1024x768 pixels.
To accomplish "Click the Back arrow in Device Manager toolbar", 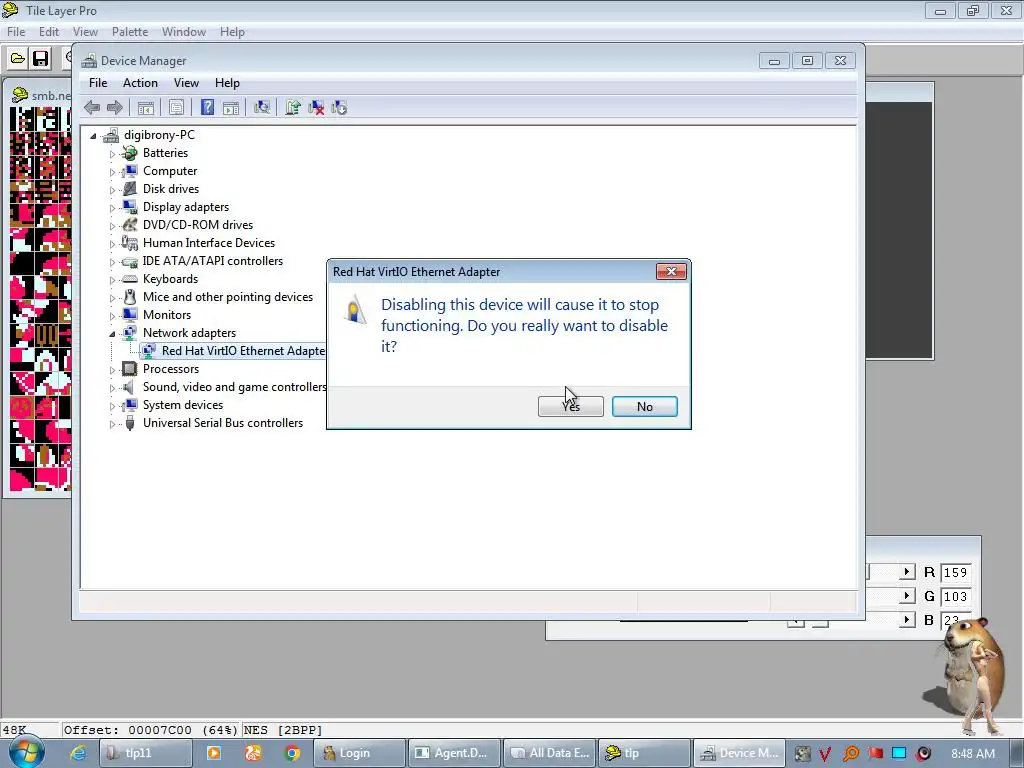I will [x=92, y=107].
